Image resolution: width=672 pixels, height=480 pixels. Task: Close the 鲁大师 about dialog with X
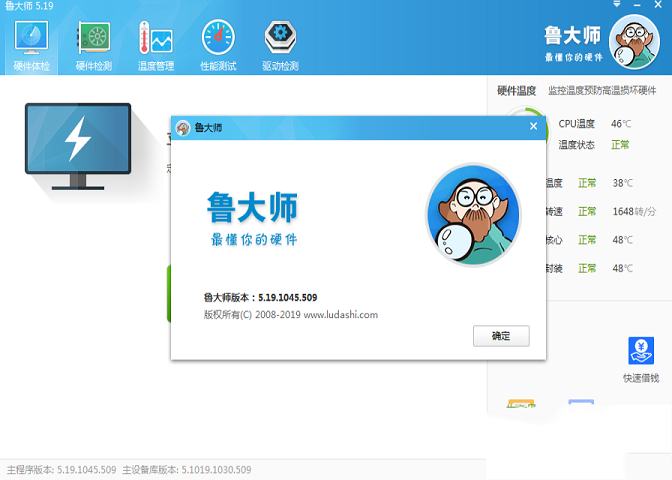[x=533, y=127]
